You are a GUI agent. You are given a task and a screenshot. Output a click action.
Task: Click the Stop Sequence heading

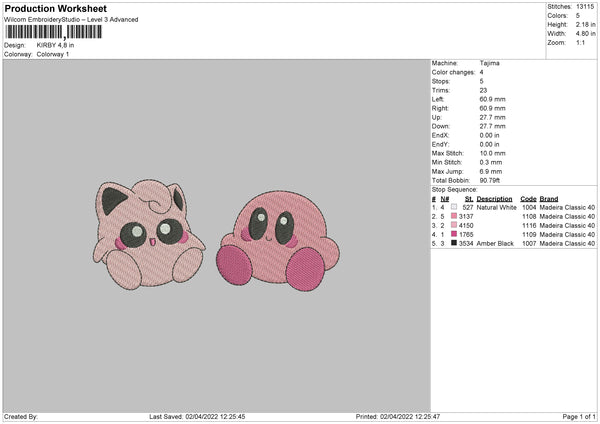pyautogui.click(x=455, y=188)
